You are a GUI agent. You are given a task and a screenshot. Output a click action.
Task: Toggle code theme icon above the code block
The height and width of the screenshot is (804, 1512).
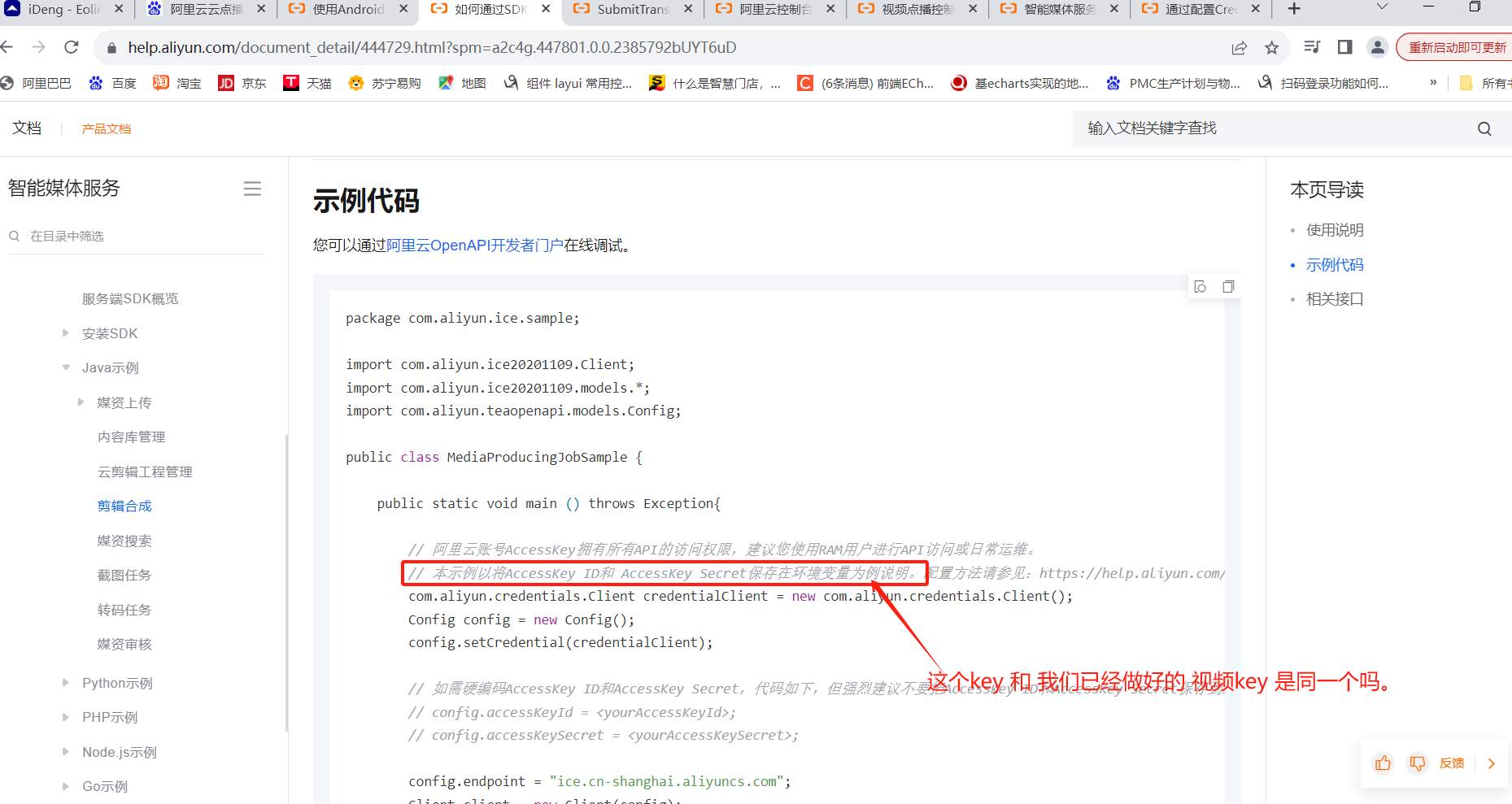pos(1200,286)
